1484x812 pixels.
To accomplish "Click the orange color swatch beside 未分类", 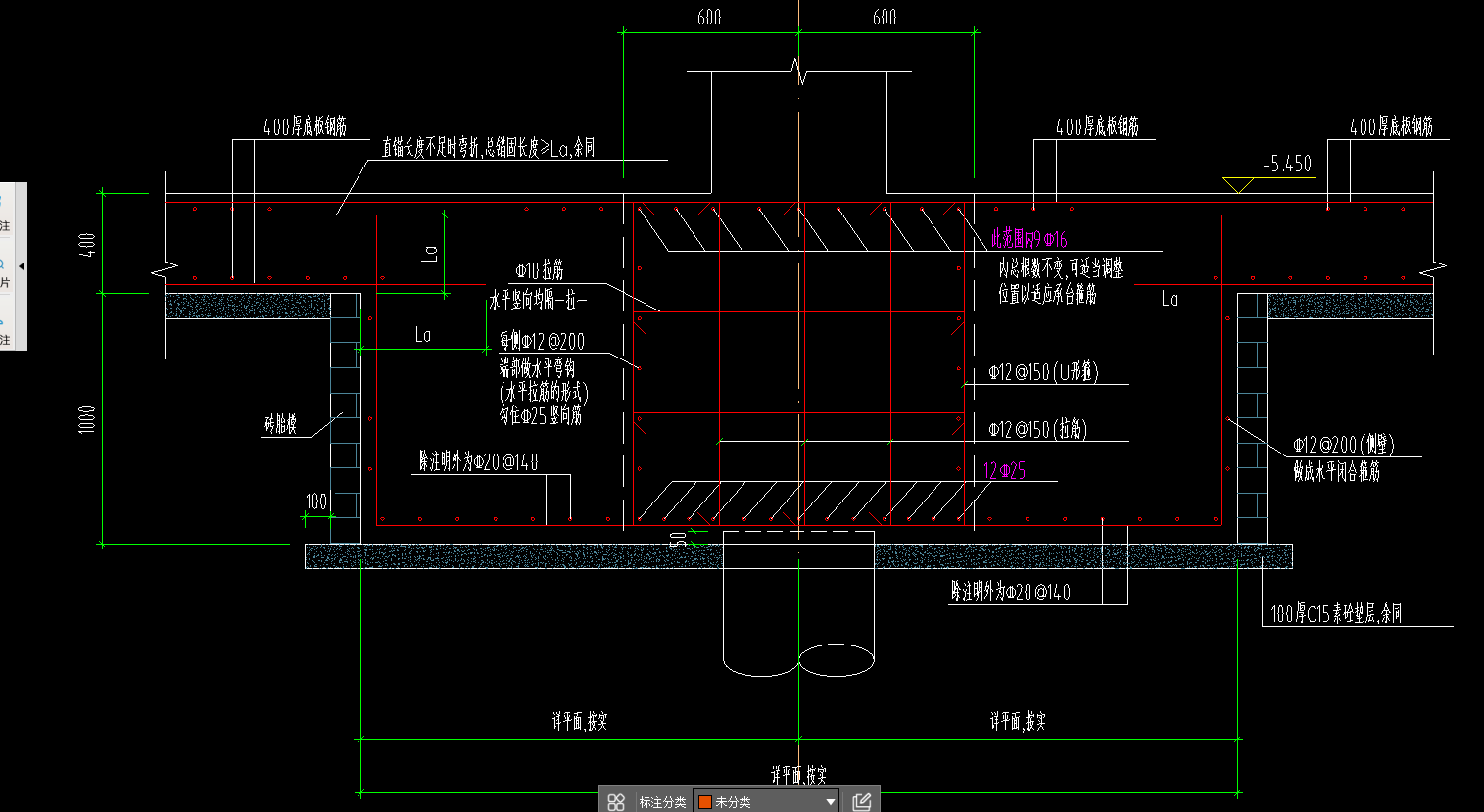I will click(704, 802).
